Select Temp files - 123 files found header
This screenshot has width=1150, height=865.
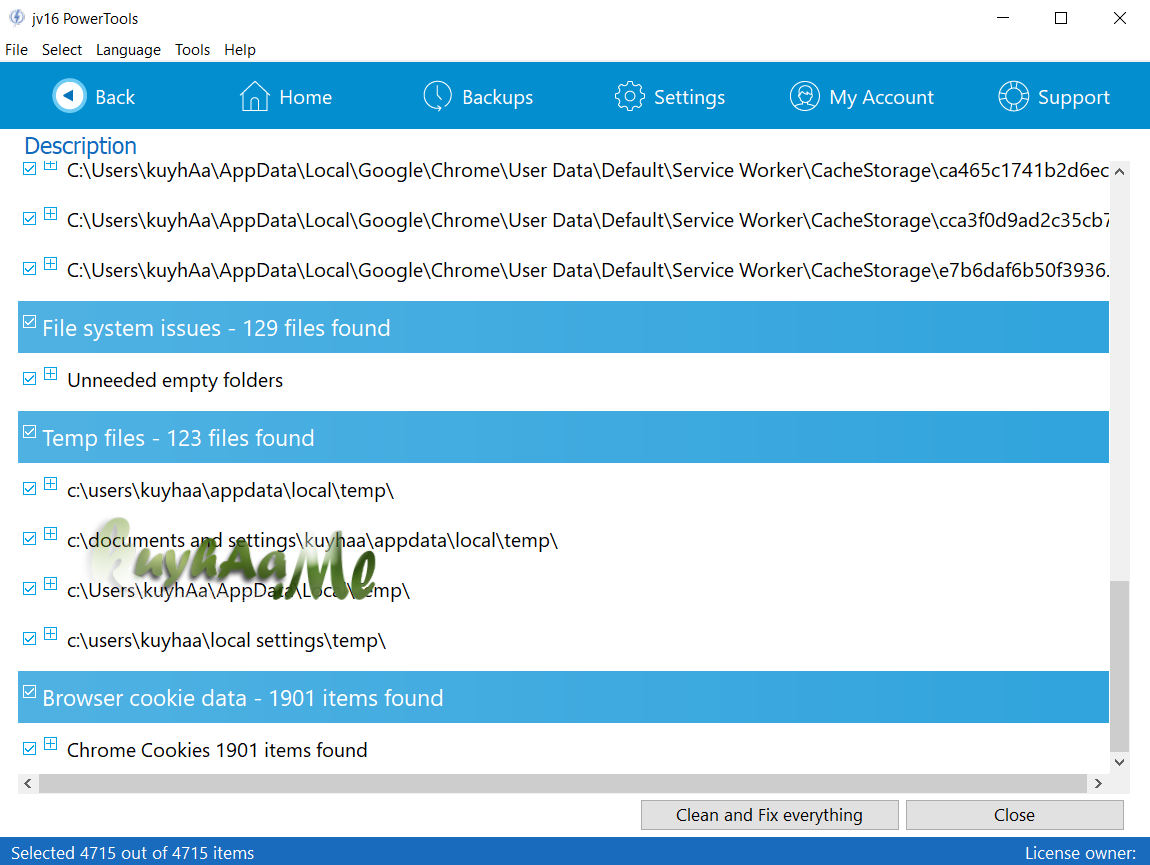563,437
